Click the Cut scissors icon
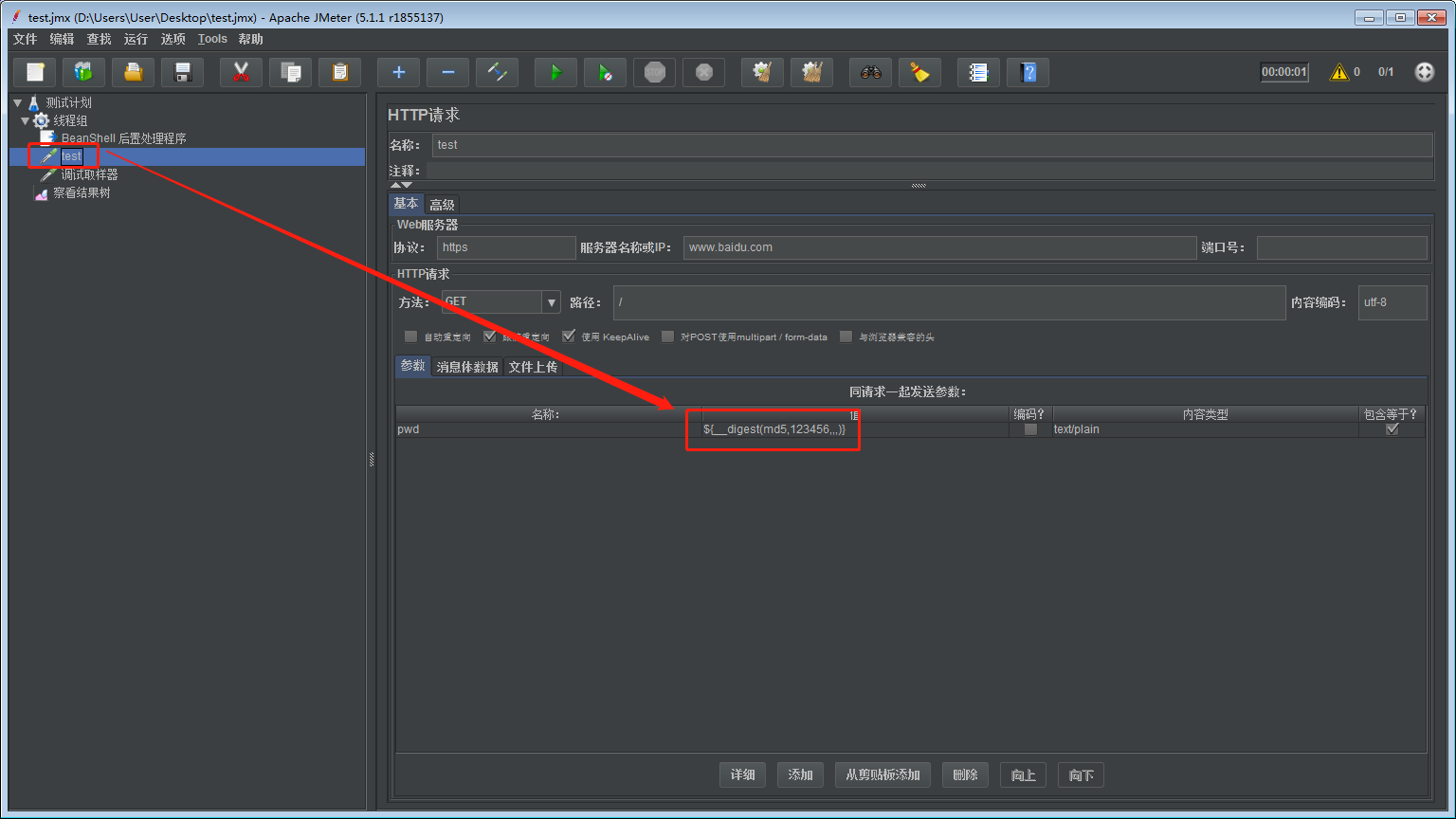Screen dimensions: 1456x819 point(242,72)
